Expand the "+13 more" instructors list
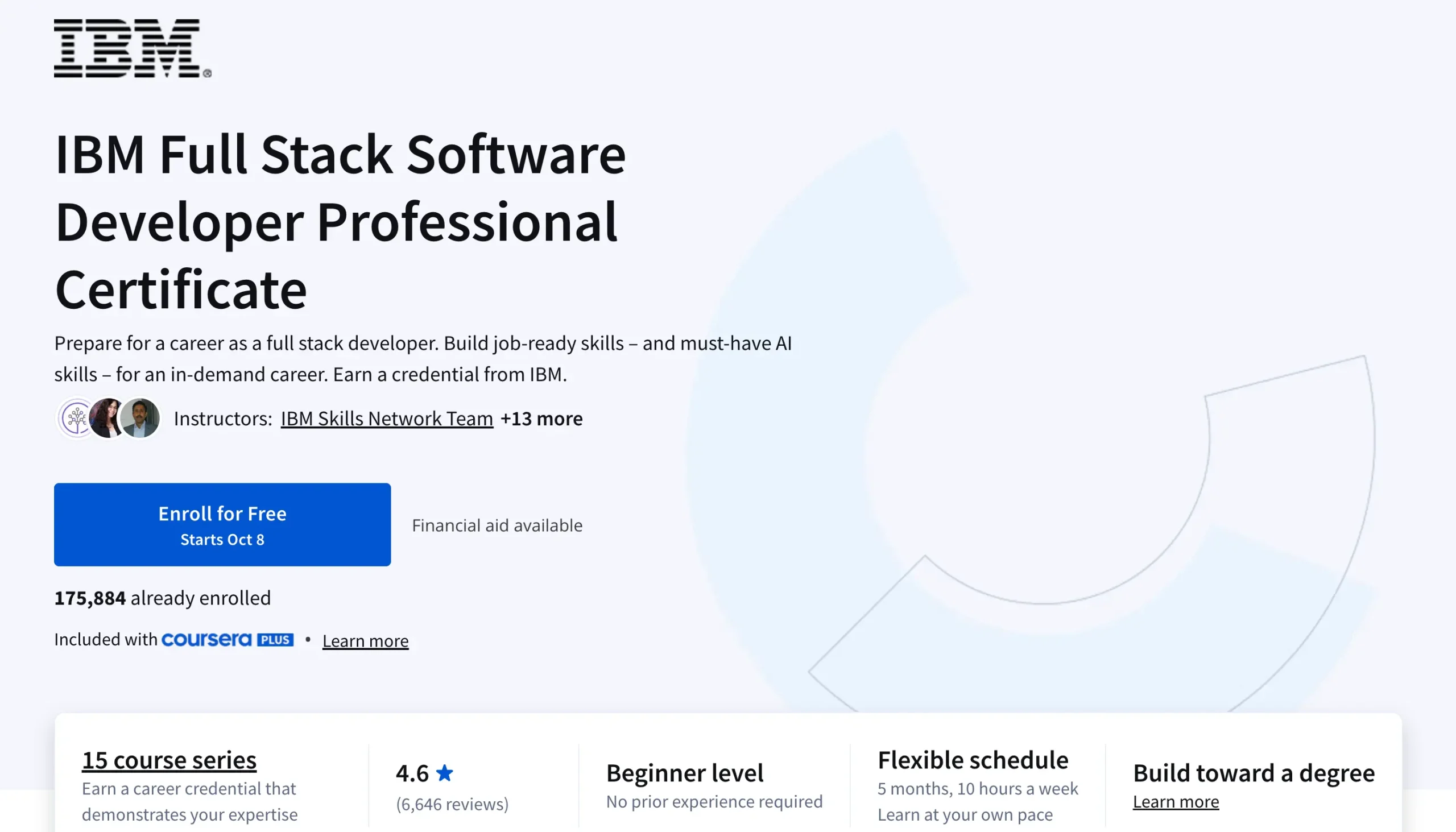This screenshot has width=1456, height=832. click(x=541, y=419)
